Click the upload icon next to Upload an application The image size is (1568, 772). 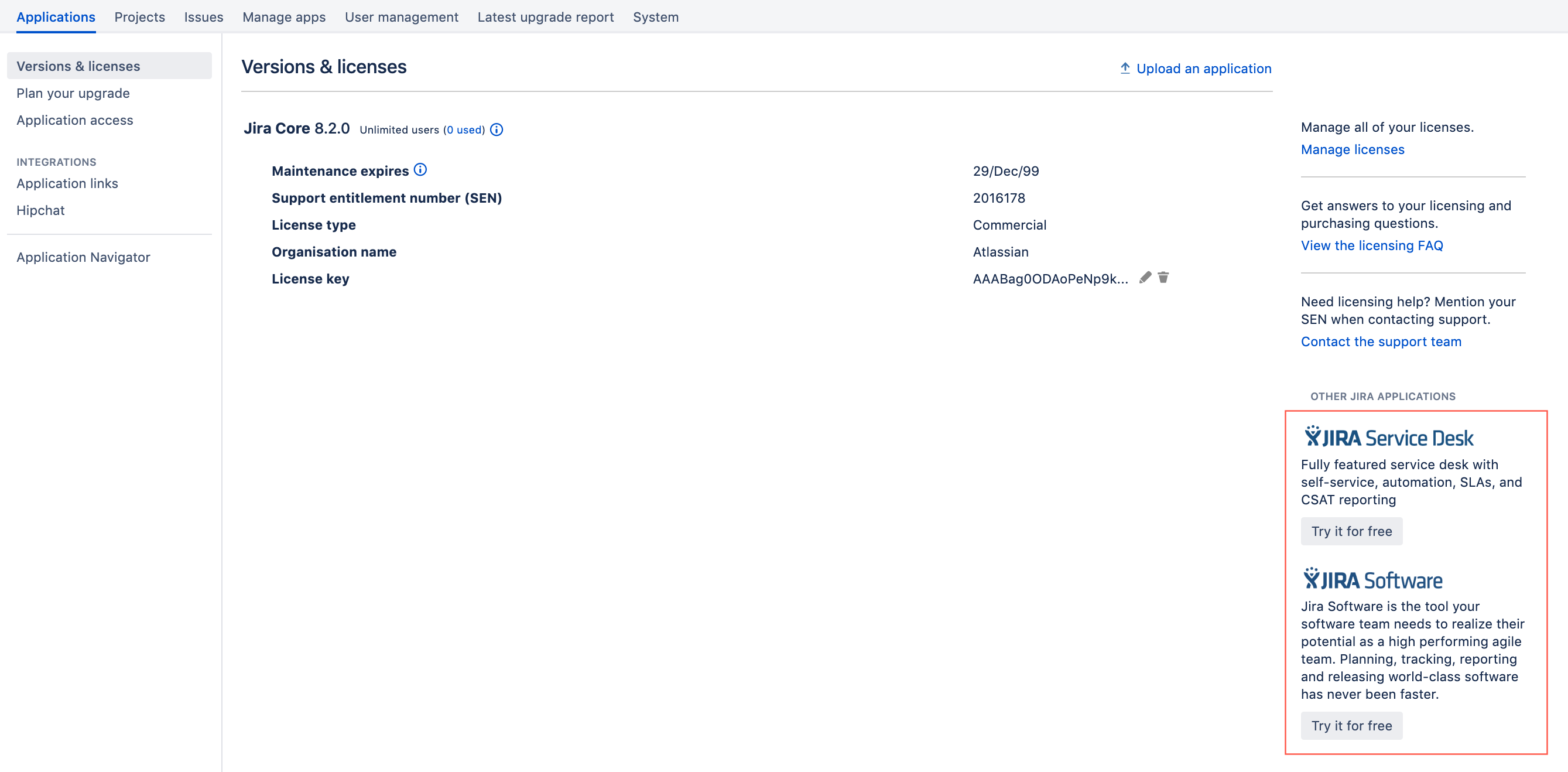(1125, 68)
